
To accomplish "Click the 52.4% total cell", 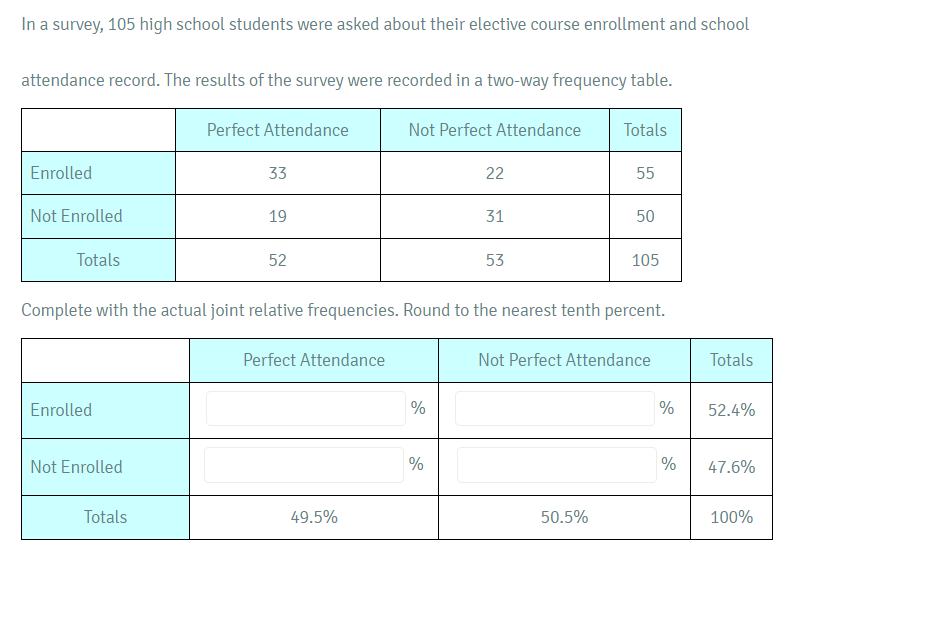I will click(x=731, y=408).
